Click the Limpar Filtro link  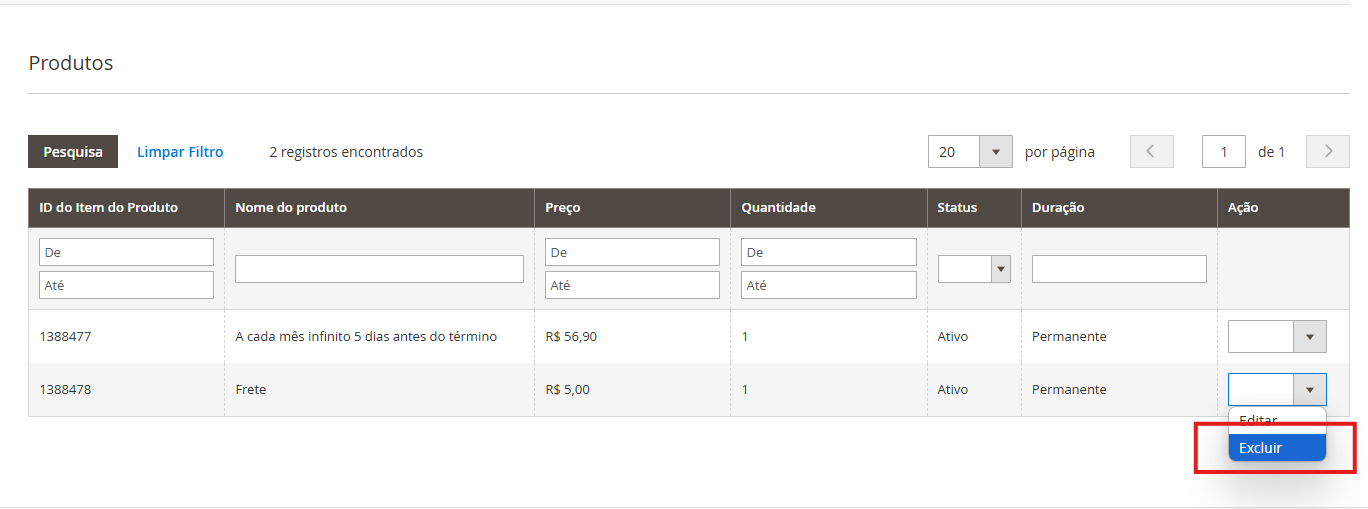180,152
